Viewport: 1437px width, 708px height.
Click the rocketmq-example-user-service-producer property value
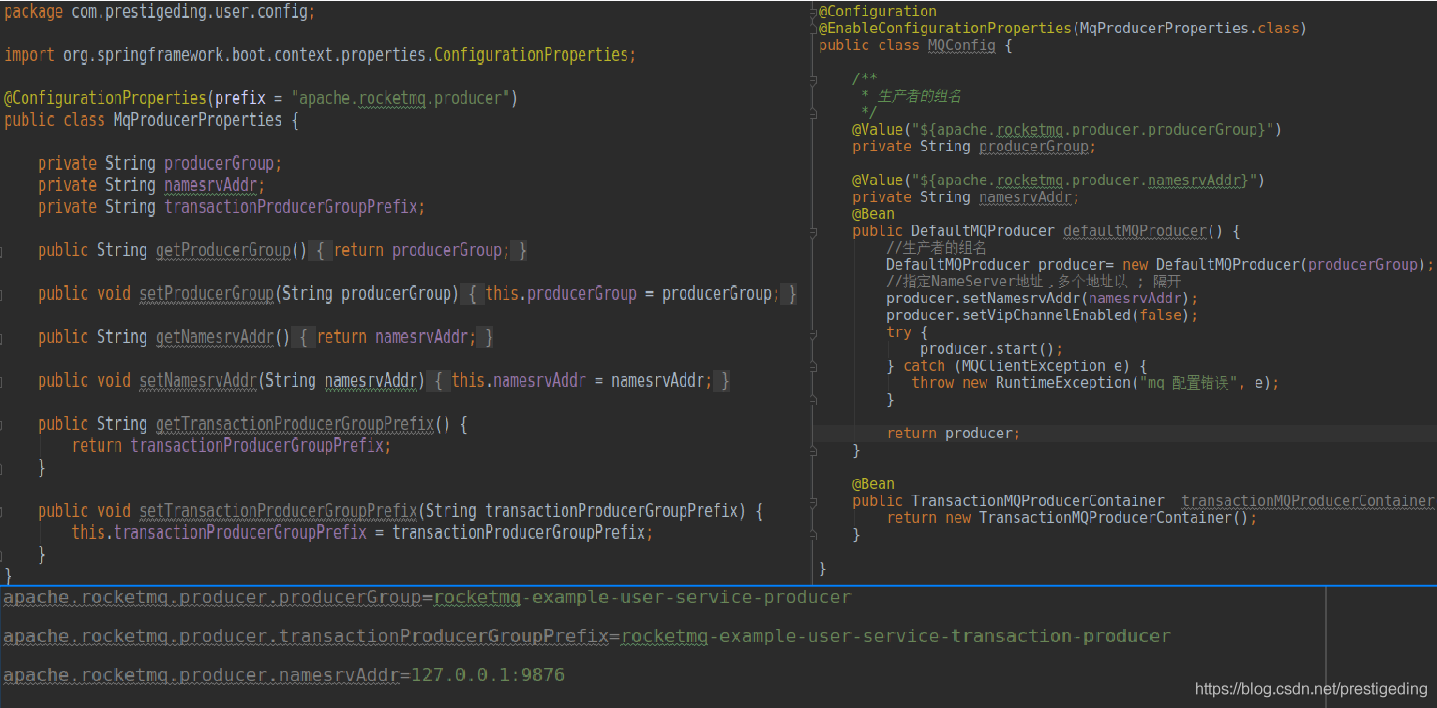tap(642, 598)
